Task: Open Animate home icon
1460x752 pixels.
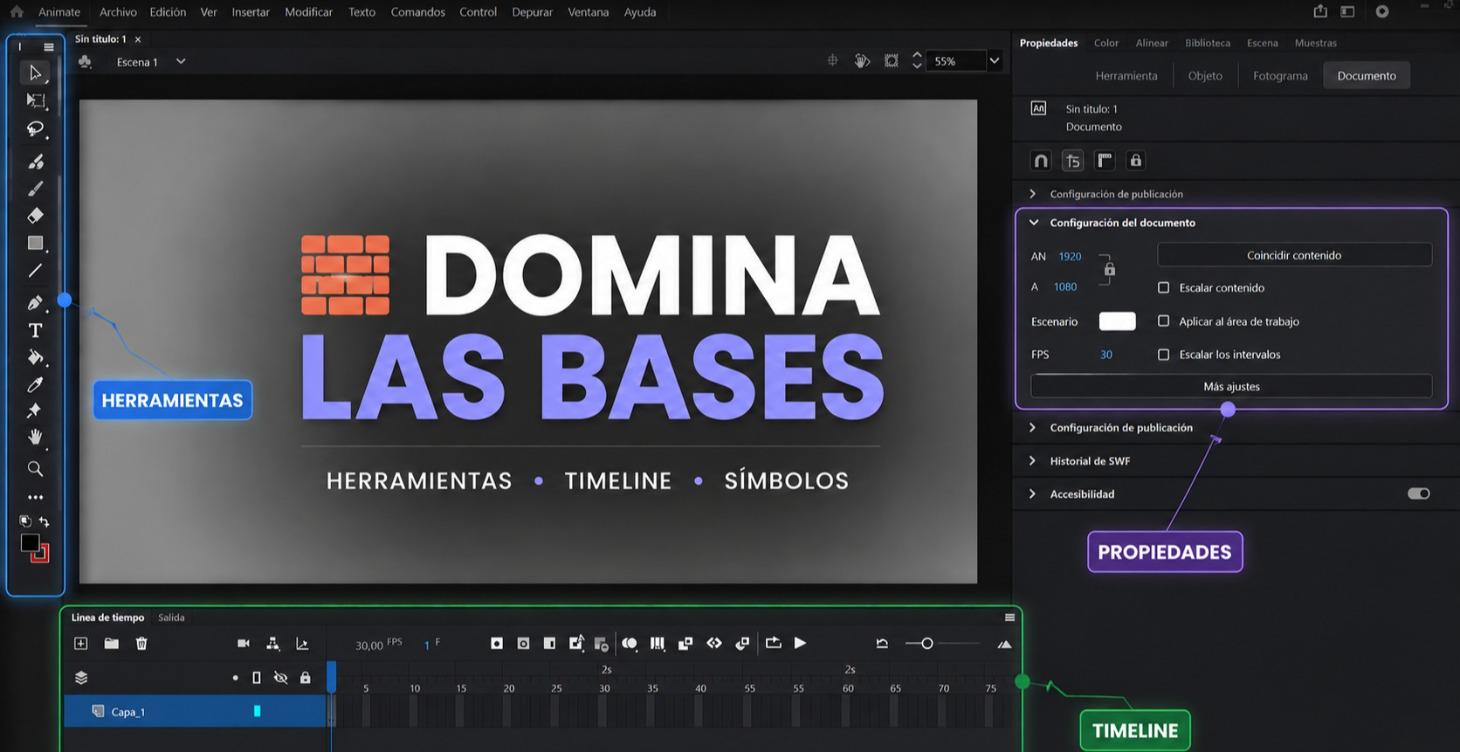Action: point(16,12)
